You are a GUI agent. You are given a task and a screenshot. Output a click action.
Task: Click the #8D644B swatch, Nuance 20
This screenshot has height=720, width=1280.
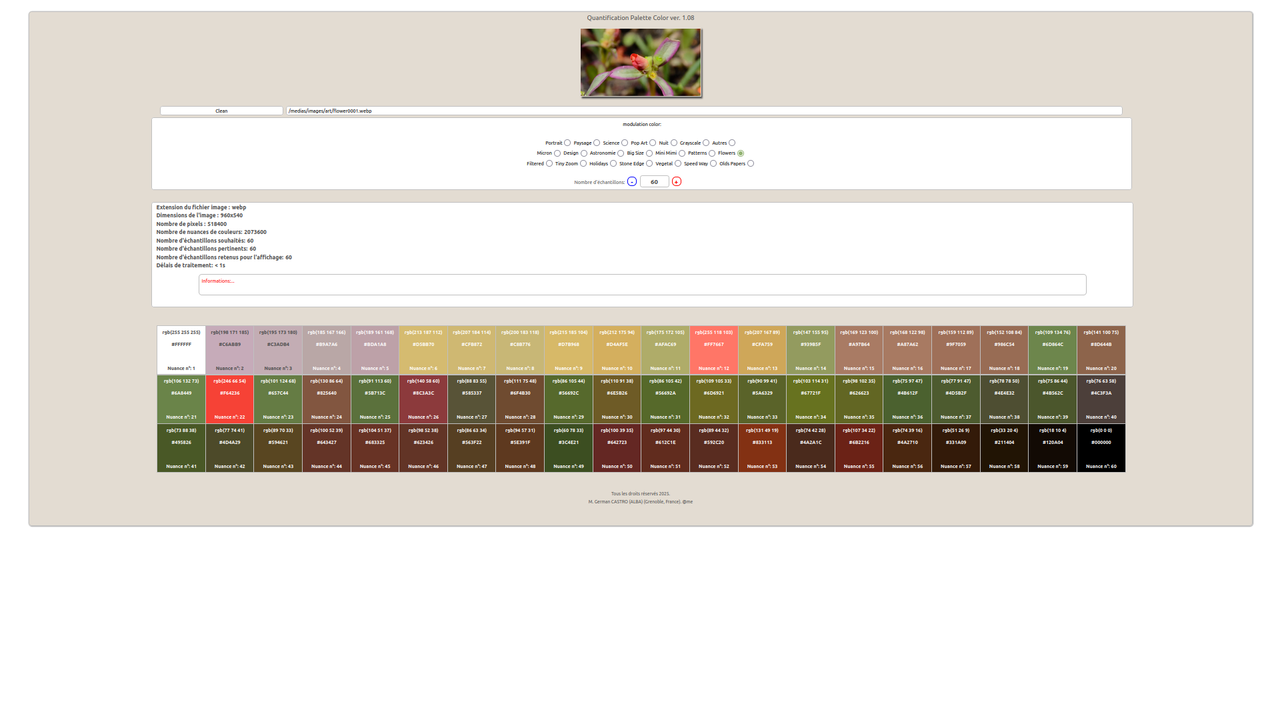pyautogui.click(x=1102, y=350)
